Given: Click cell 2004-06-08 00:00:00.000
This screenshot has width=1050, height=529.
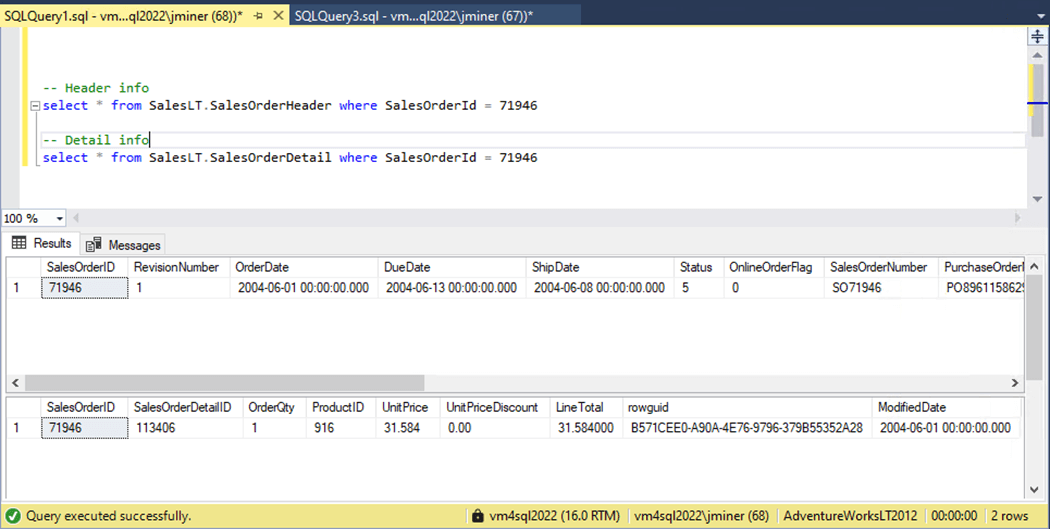Looking at the screenshot, I should (x=600, y=288).
